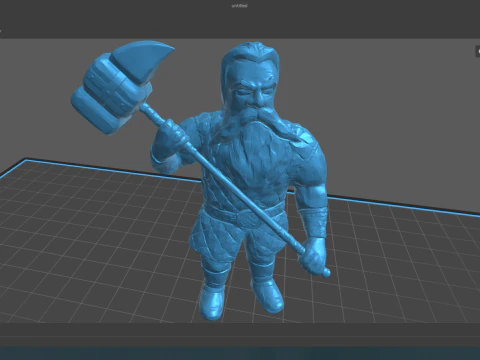Click the "untitled" window title text
This screenshot has width=480, height=360.
click(240, 6)
